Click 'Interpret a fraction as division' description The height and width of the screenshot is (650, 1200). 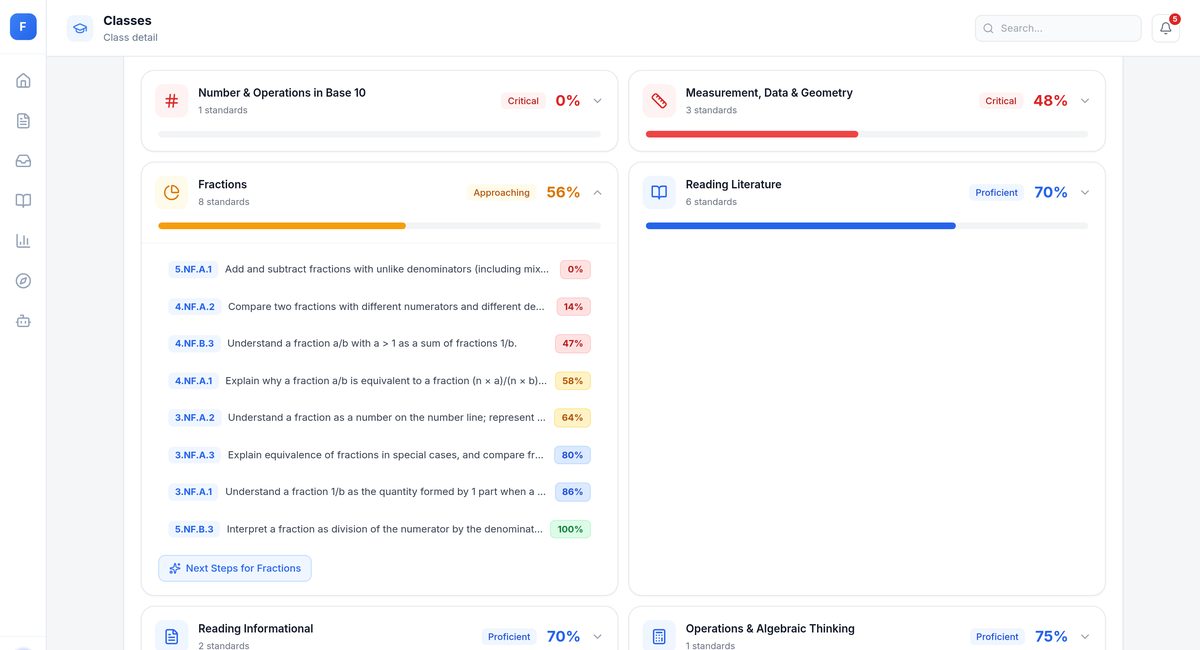click(385, 529)
